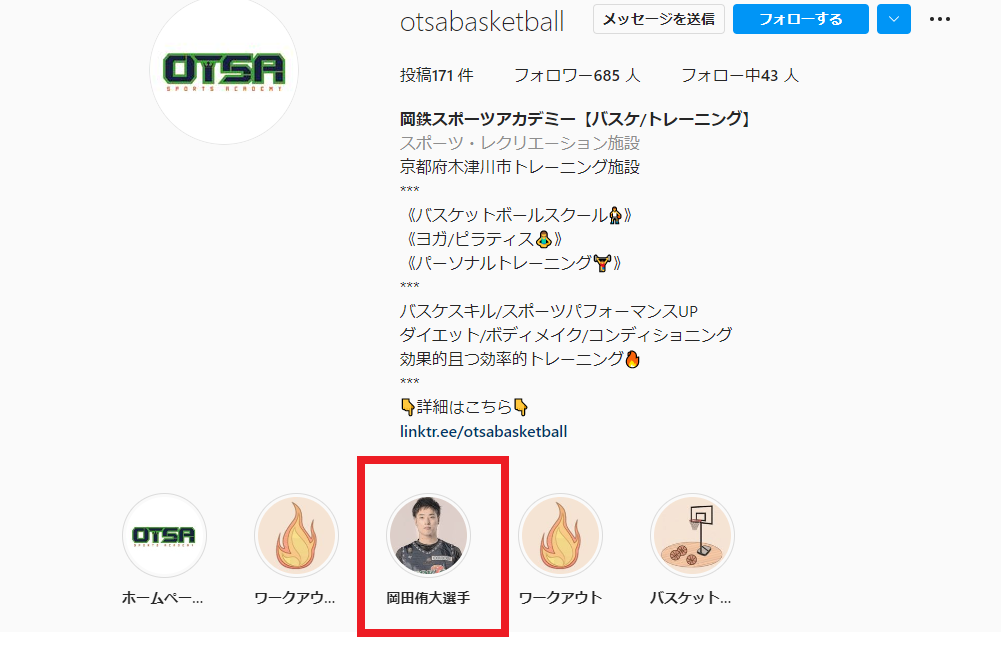Screen dimensions: 1001x669
Task: Click the スポーツ・レクリエーション施設 category label
Action: click(x=520, y=143)
